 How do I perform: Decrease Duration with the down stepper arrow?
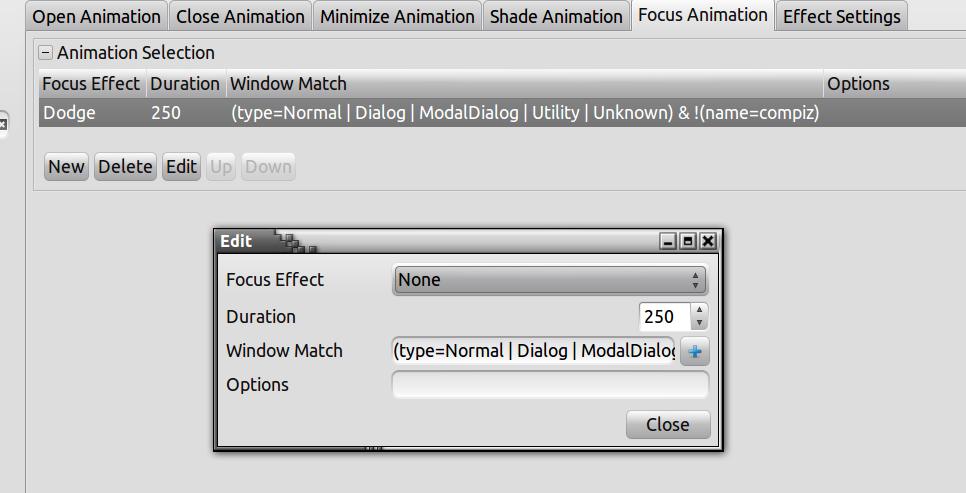[x=700, y=323]
